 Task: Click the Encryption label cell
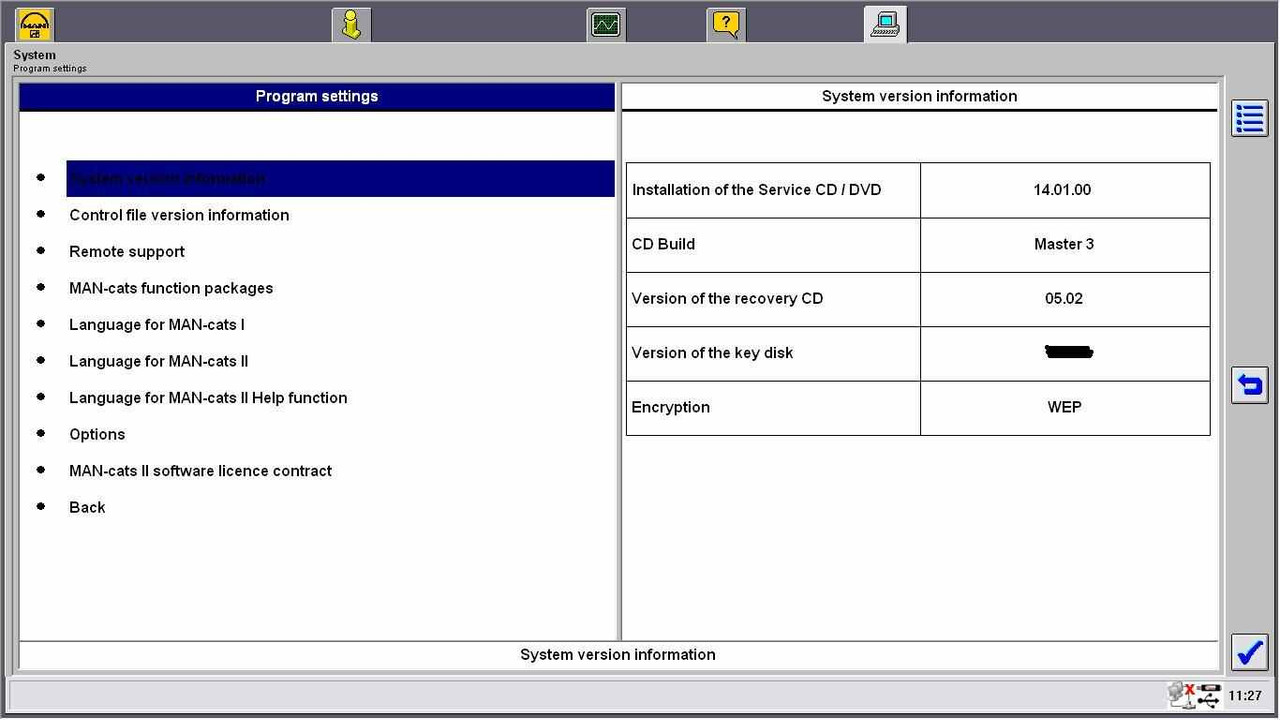(773, 408)
